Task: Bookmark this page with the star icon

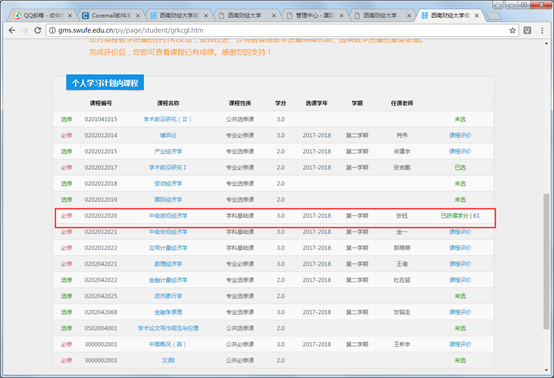Action: click(512, 30)
